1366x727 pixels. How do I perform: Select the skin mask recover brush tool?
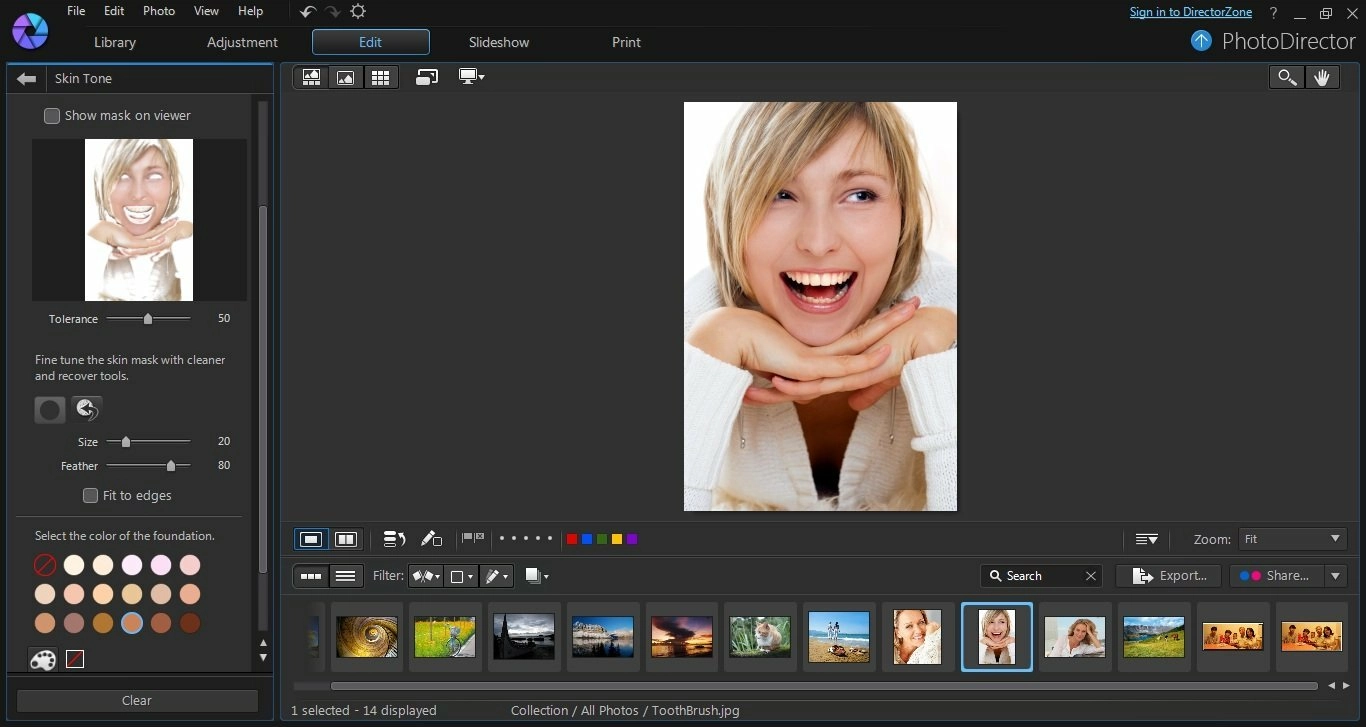86,409
